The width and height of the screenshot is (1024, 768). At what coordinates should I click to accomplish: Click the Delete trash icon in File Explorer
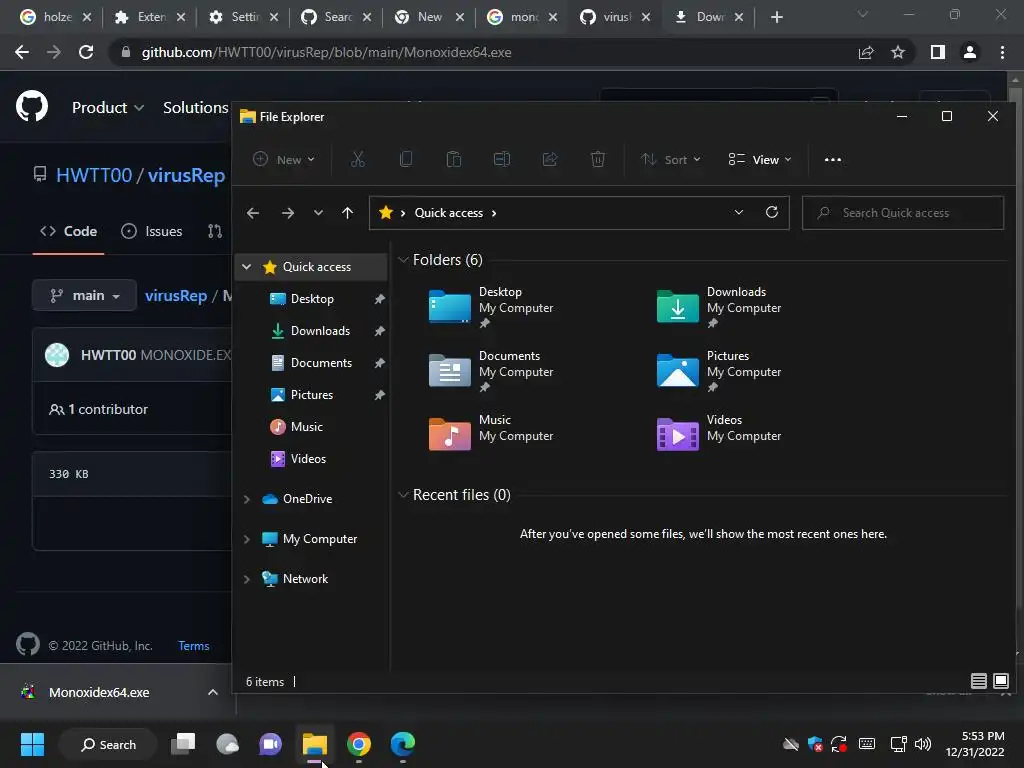pyautogui.click(x=598, y=159)
